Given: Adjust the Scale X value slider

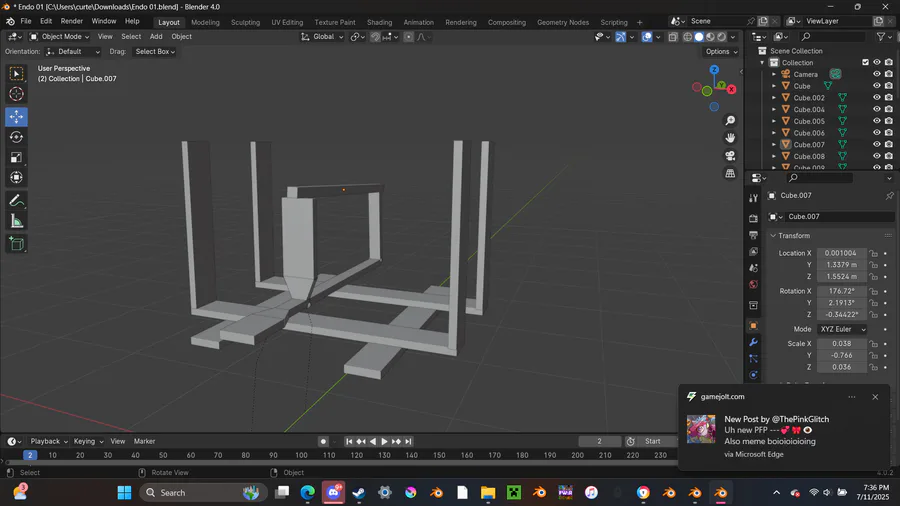Looking at the screenshot, I should pyautogui.click(x=842, y=344).
